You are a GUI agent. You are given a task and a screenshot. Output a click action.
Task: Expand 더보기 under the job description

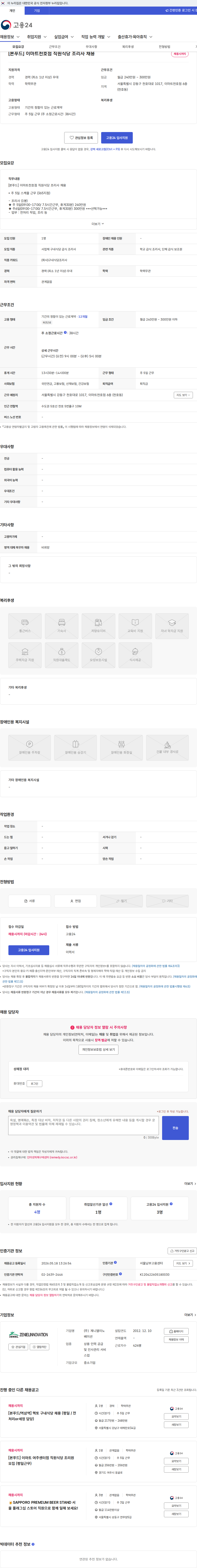[x=98, y=224]
